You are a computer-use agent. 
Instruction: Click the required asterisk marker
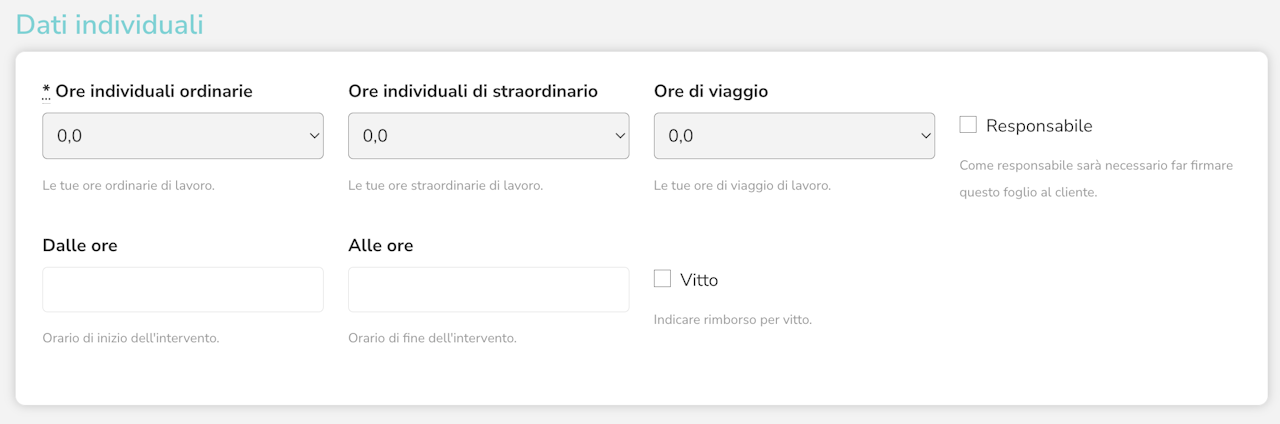(46, 91)
